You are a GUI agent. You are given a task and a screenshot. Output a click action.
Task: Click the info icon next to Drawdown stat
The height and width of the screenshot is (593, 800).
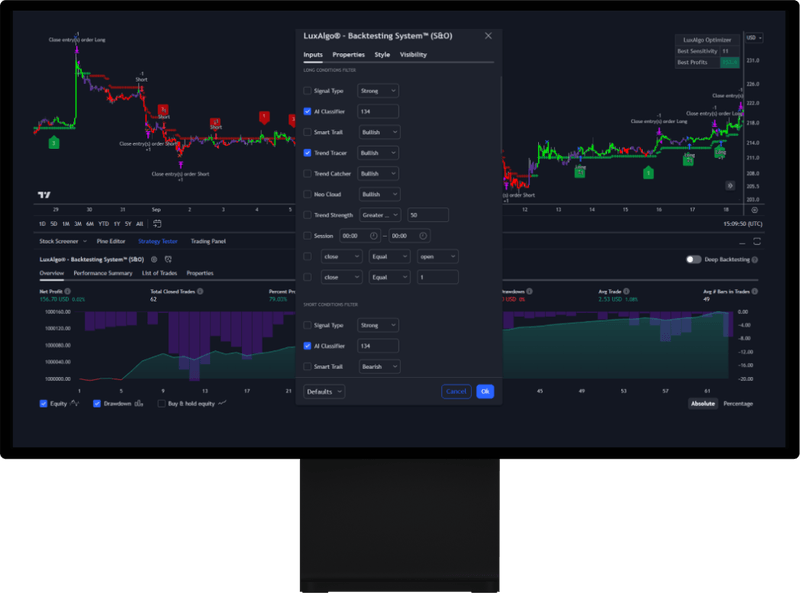pos(530,291)
